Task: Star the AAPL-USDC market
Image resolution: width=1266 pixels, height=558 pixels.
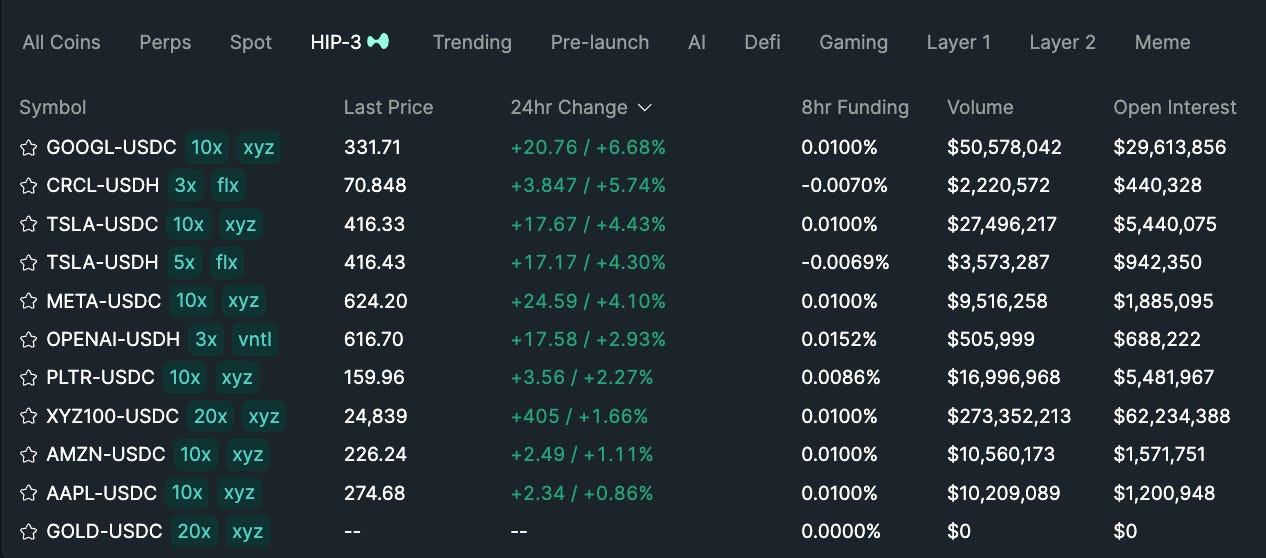Action: point(28,493)
